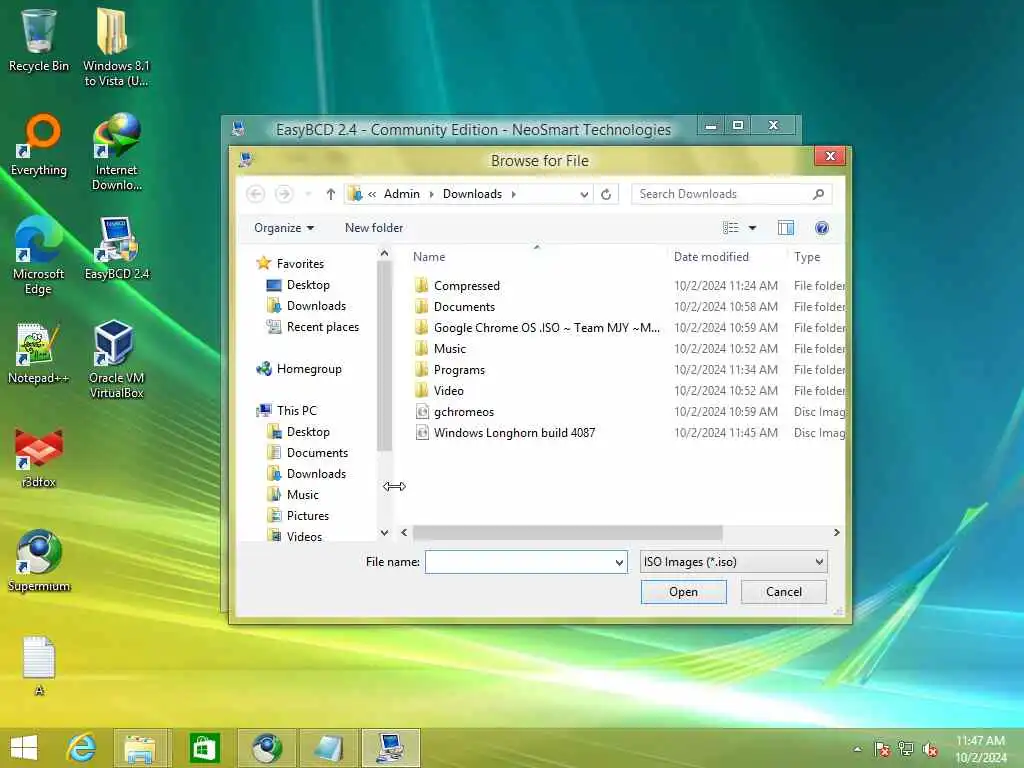Viewport: 1024px width, 768px height.
Task: Launch the Everything search shortcut
Action: click(39, 145)
